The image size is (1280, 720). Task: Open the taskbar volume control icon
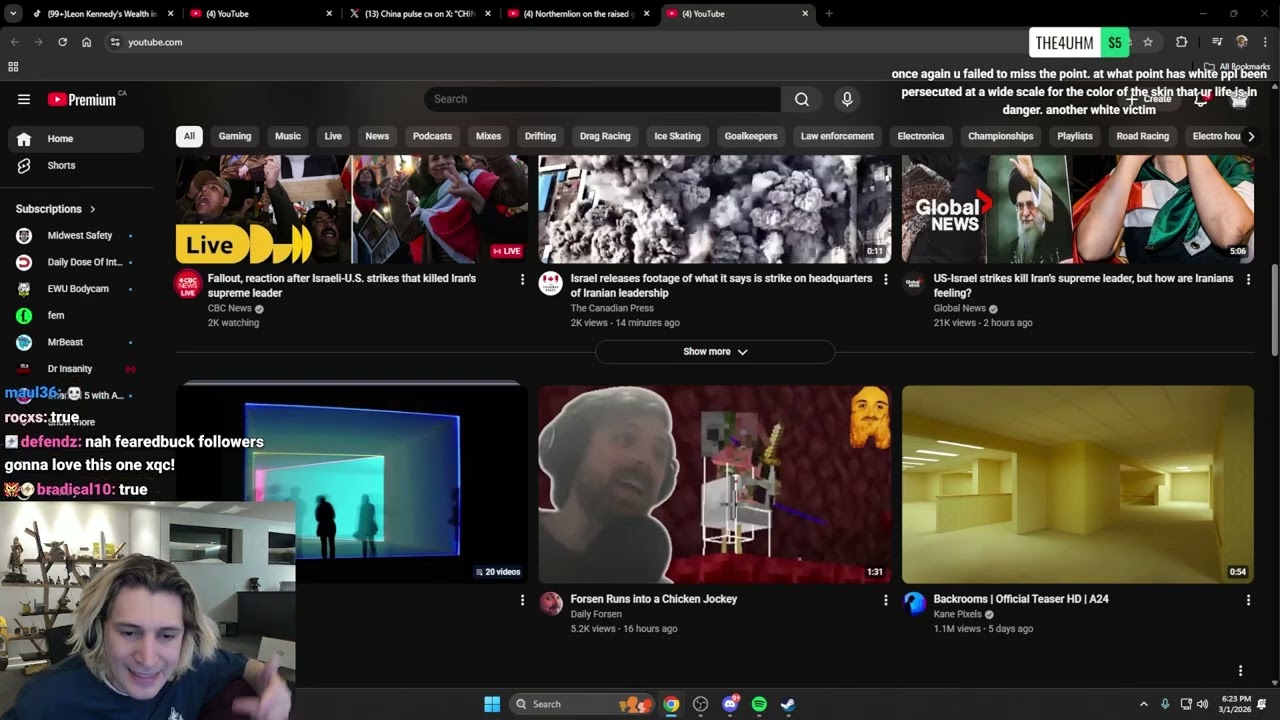(1202, 704)
